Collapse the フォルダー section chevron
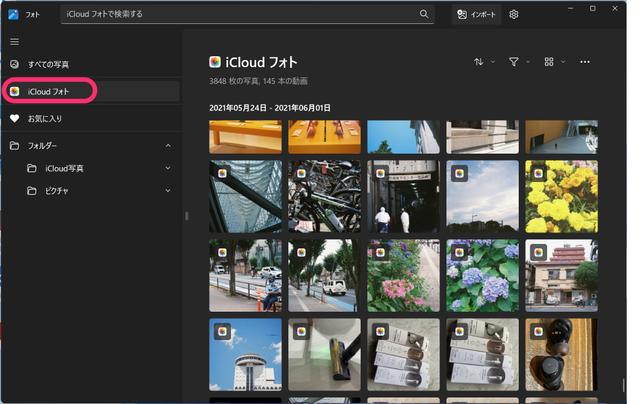The width and height of the screenshot is (640, 404). click(x=167, y=146)
